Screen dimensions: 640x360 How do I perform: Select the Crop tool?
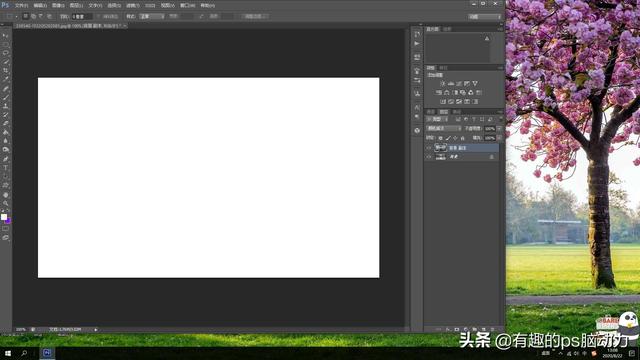pos(5,71)
